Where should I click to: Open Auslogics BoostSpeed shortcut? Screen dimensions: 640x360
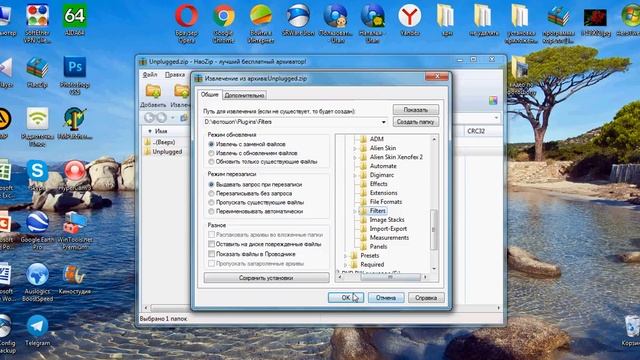37,274
